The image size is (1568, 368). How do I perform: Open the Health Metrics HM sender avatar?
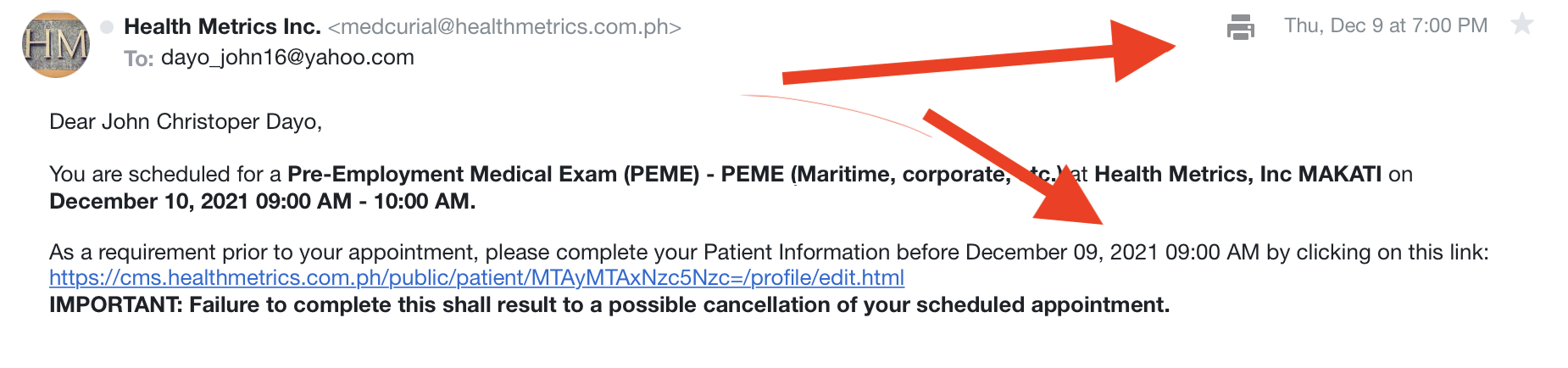point(56,44)
